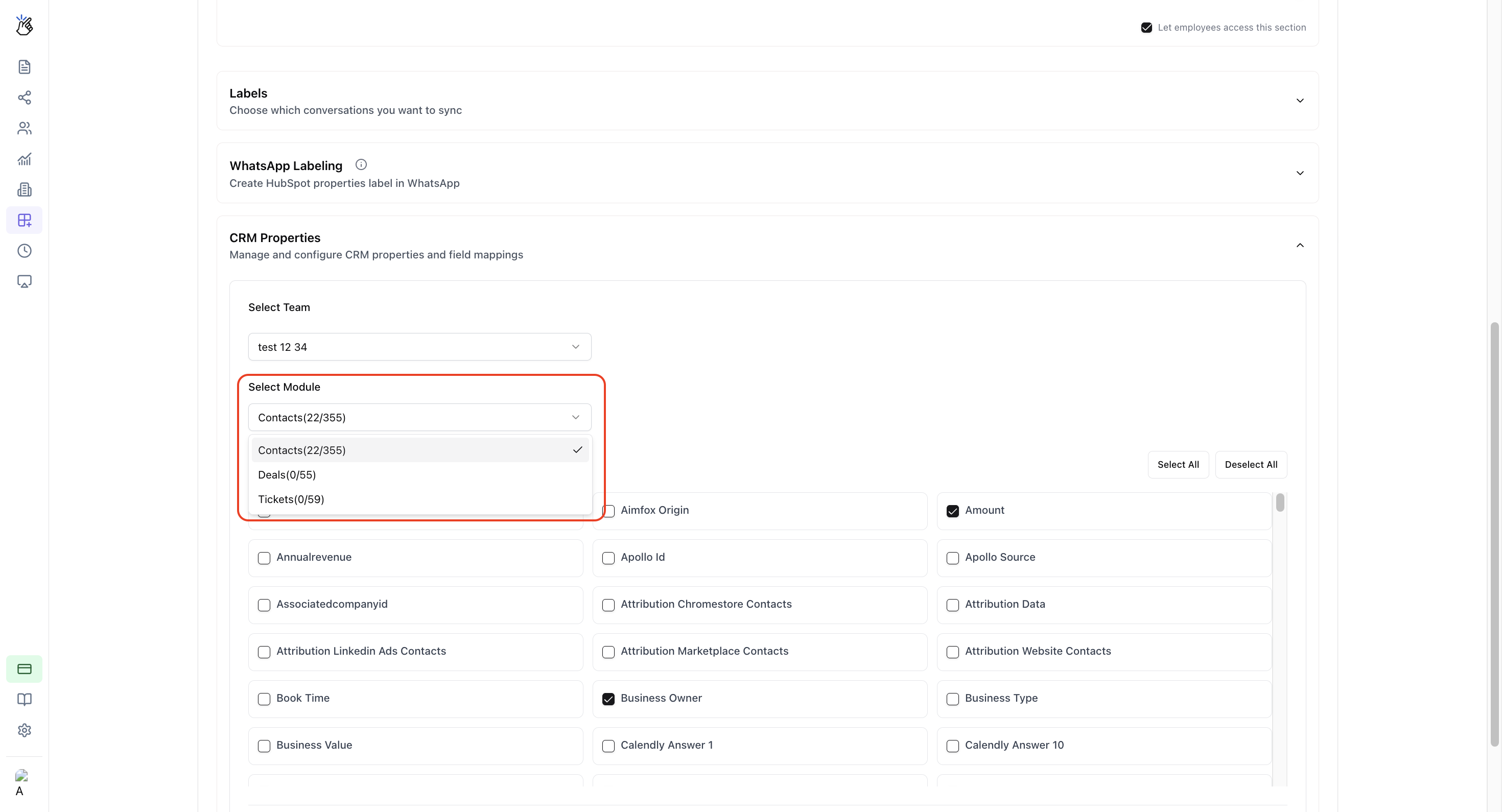Click the share nodes sidebar icon
The width and height of the screenshot is (1502, 812).
click(24, 98)
